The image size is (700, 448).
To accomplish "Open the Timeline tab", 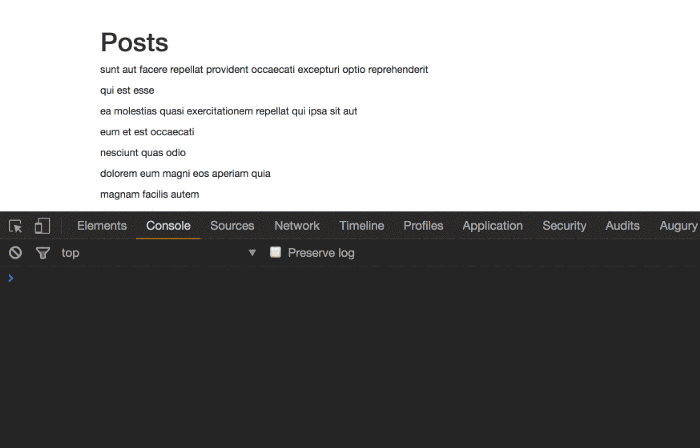I will coord(362,226).
